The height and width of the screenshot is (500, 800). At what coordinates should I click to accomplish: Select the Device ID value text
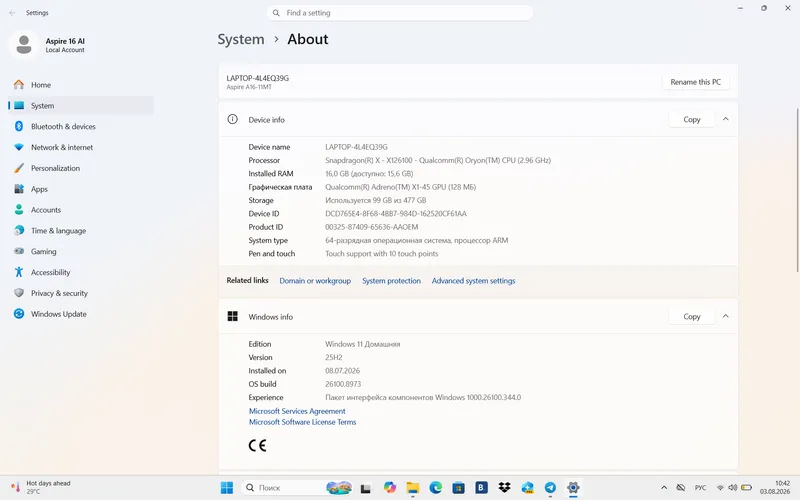coord(396,214)
